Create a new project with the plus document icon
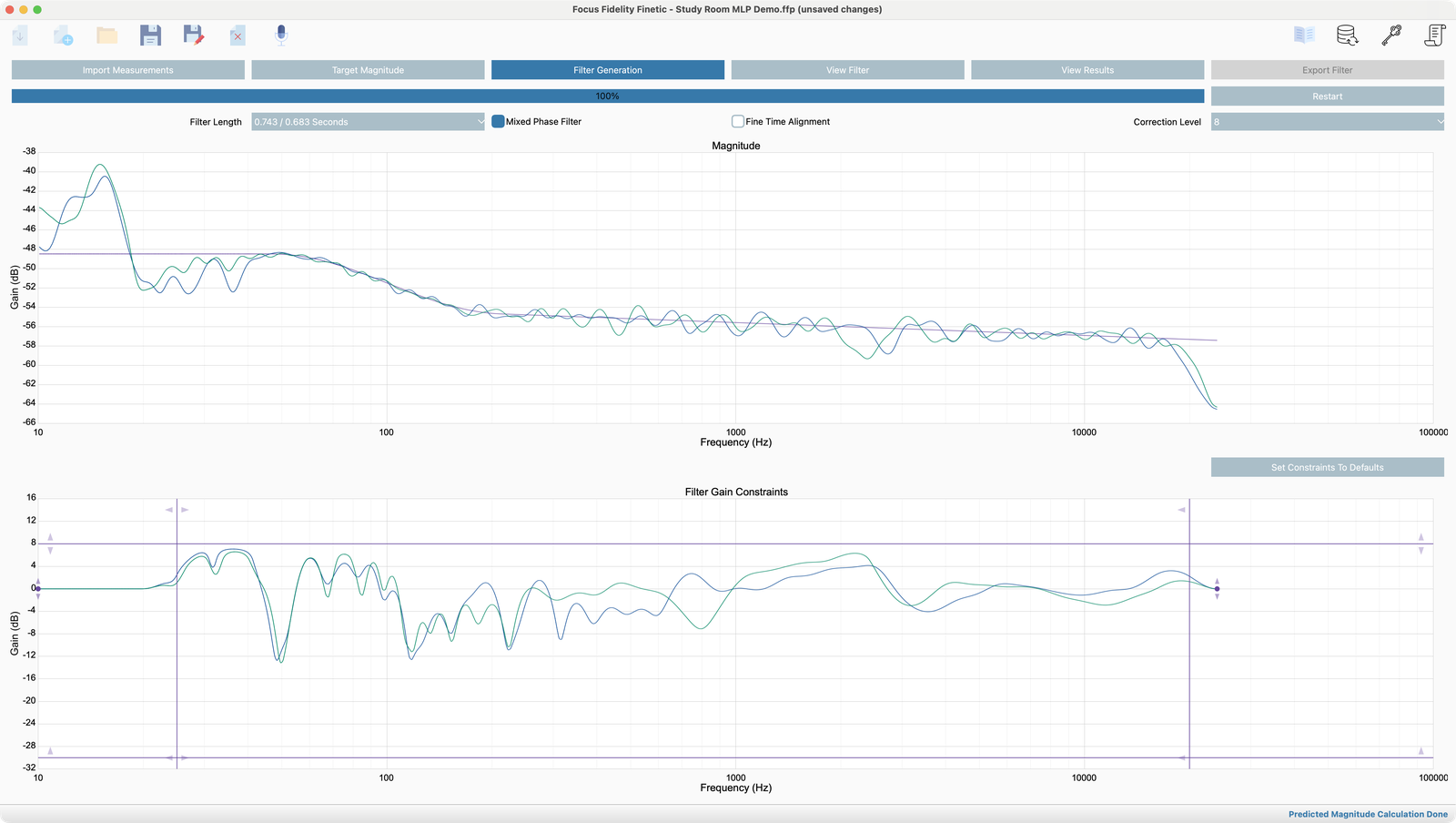 point(63,36)
